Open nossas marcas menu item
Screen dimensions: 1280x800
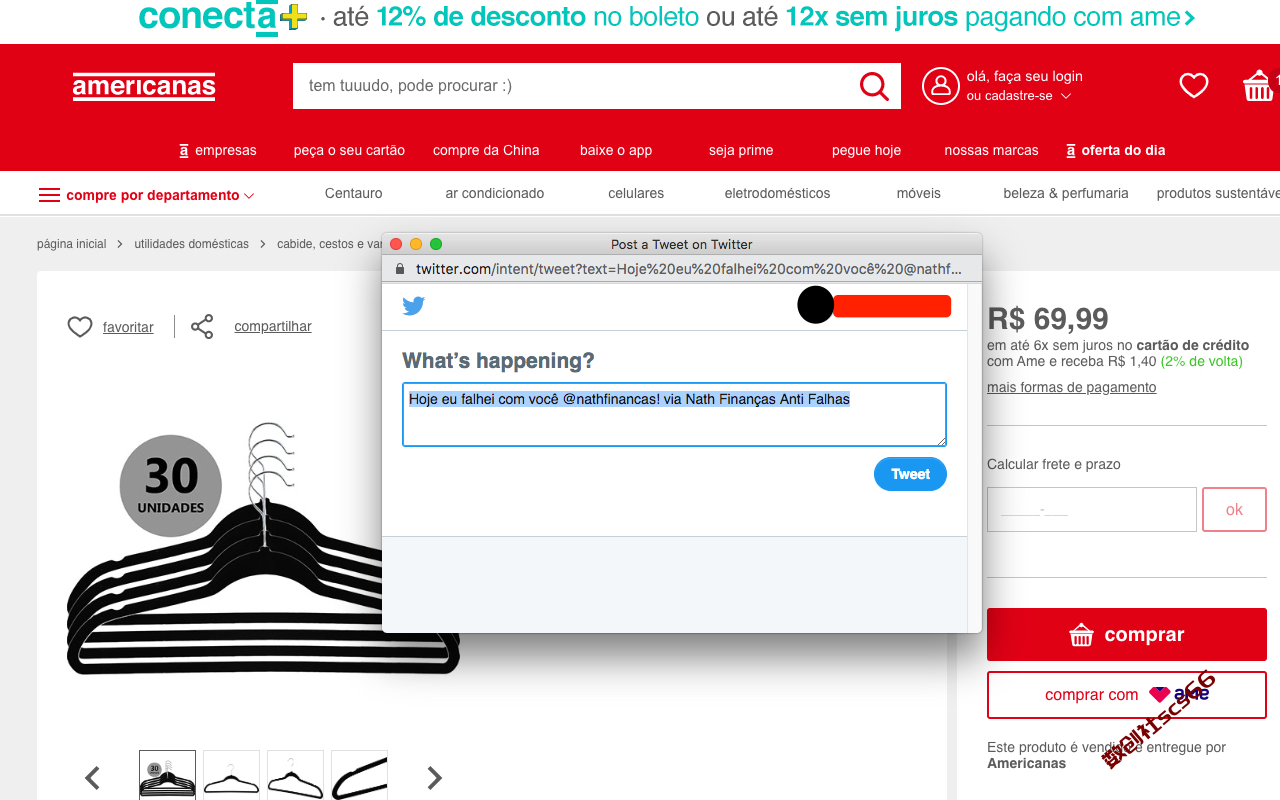pos(991,150)
